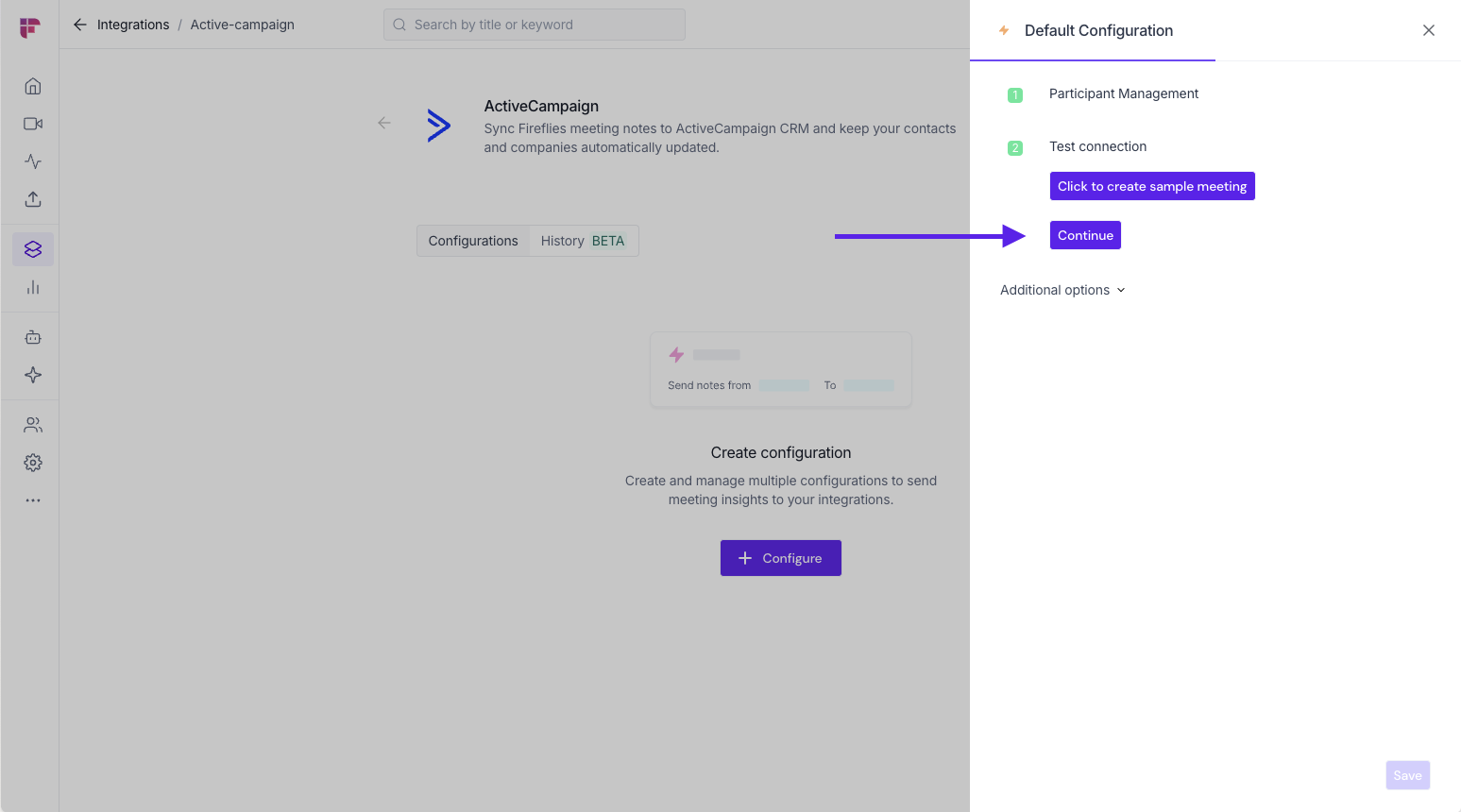Open the analytics bar chart icon
1461x812 pixels.
pos(33,287)
